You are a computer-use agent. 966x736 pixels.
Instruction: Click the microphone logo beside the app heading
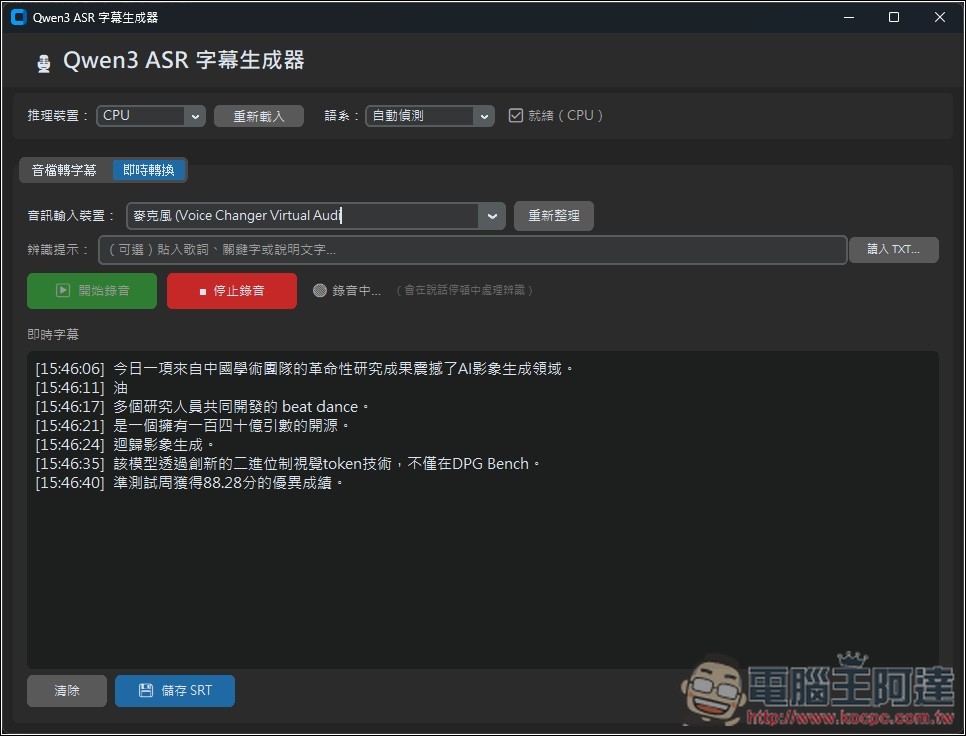[x=43, y=63]
